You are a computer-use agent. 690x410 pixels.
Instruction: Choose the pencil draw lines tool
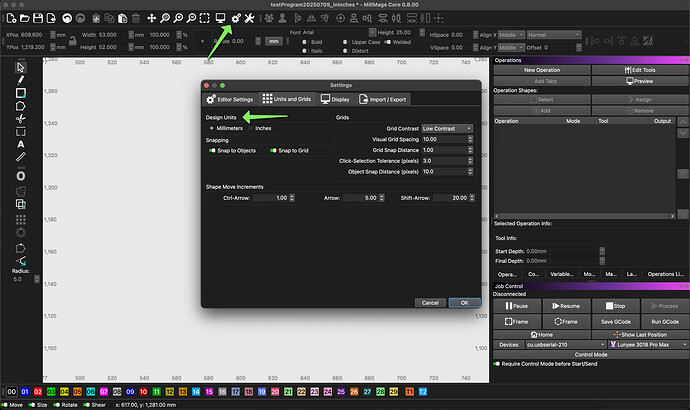coord(21,79)
